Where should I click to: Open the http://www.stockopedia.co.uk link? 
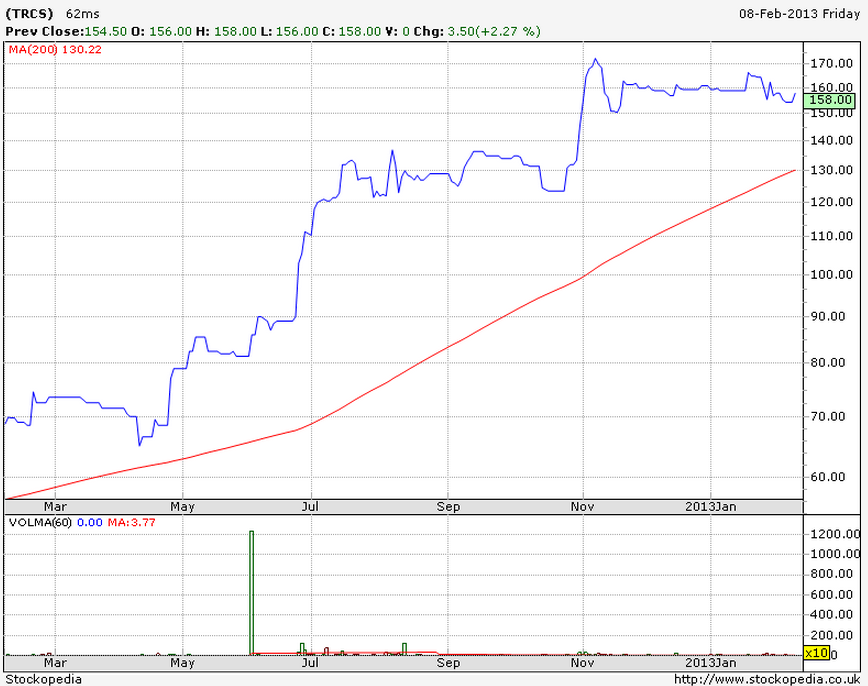(767, 679)
